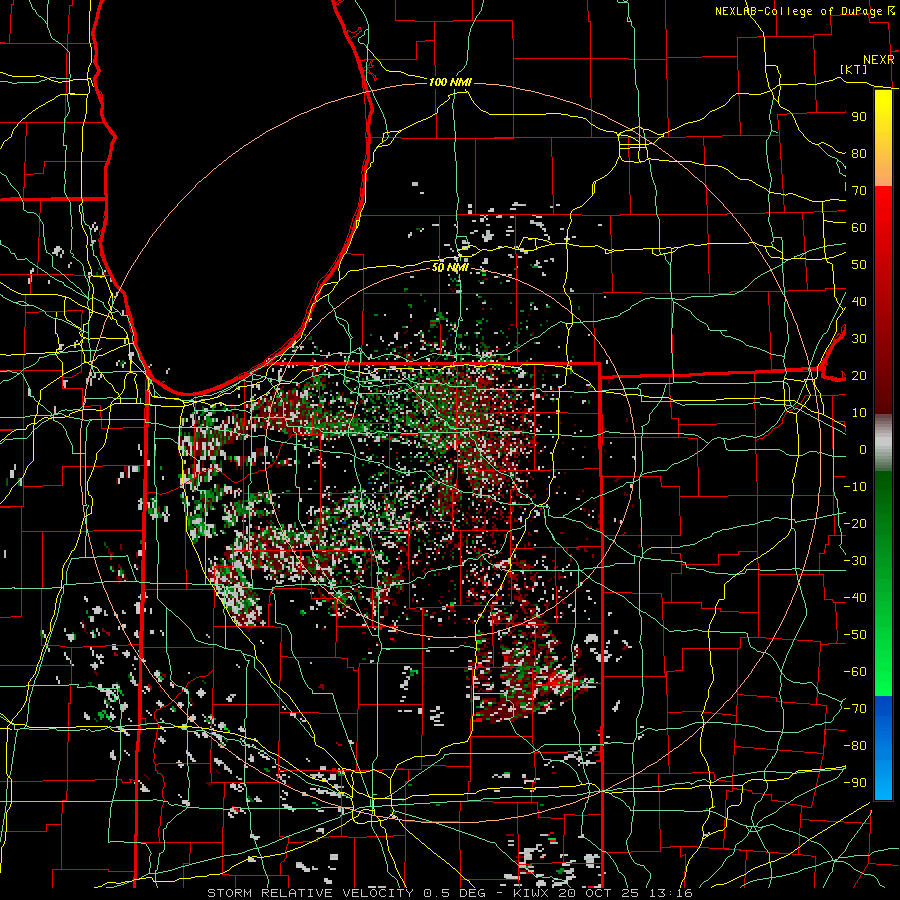This screenshot has height=900, width=900.
Task: Click the -90 knot scale label
Action: (x=855, y=783)
